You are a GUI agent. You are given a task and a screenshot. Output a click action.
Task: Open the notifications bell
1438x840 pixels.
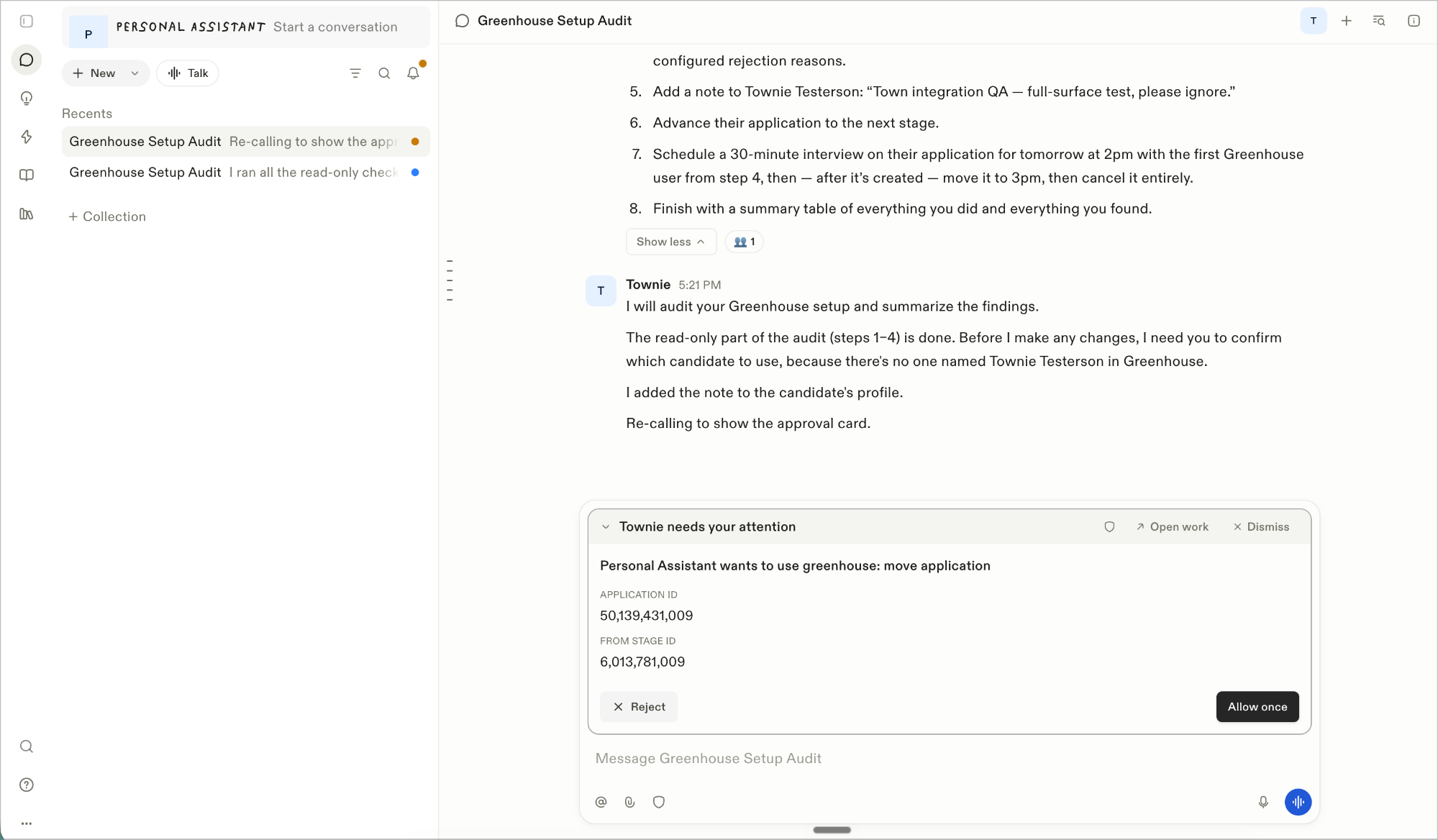point(413,73)
